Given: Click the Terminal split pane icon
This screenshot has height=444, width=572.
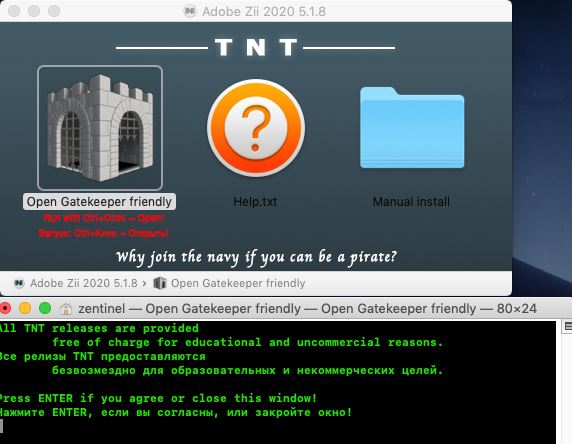Looking at the screenshot, I should tap(568, 326).
